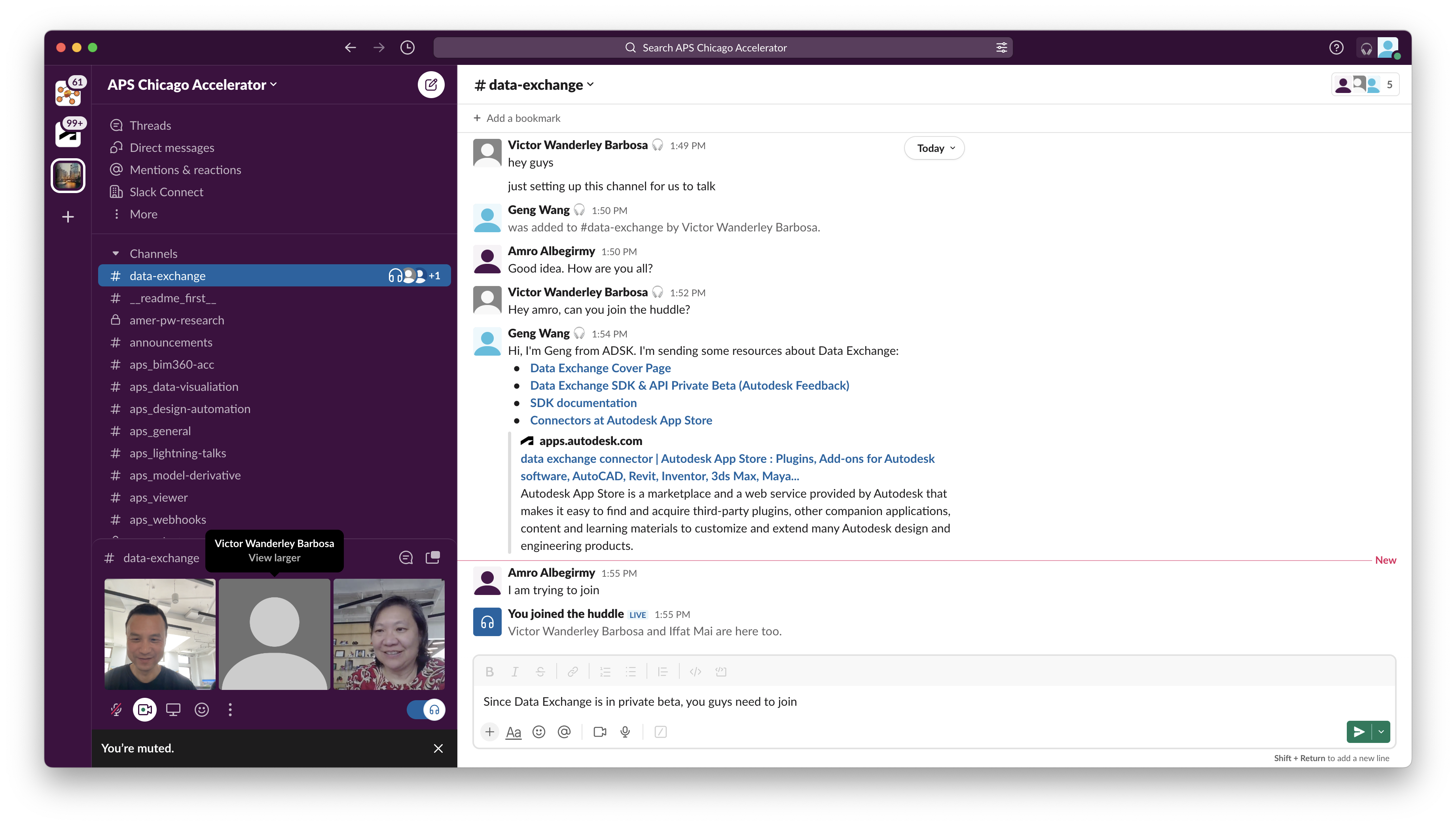Click in the Search APS Chicago Accelerator field

click(722, 47)
